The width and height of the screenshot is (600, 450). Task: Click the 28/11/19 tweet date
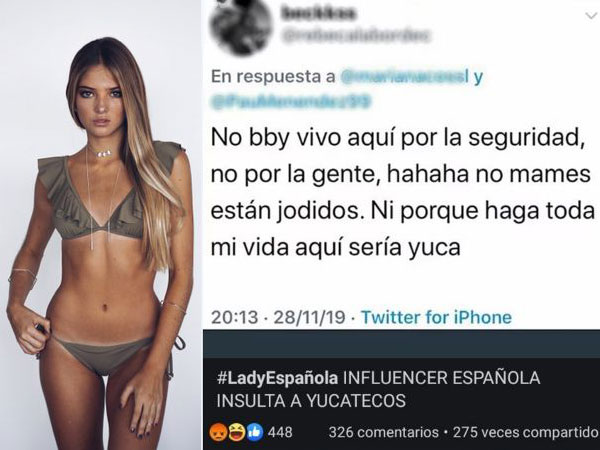(309, 318)
